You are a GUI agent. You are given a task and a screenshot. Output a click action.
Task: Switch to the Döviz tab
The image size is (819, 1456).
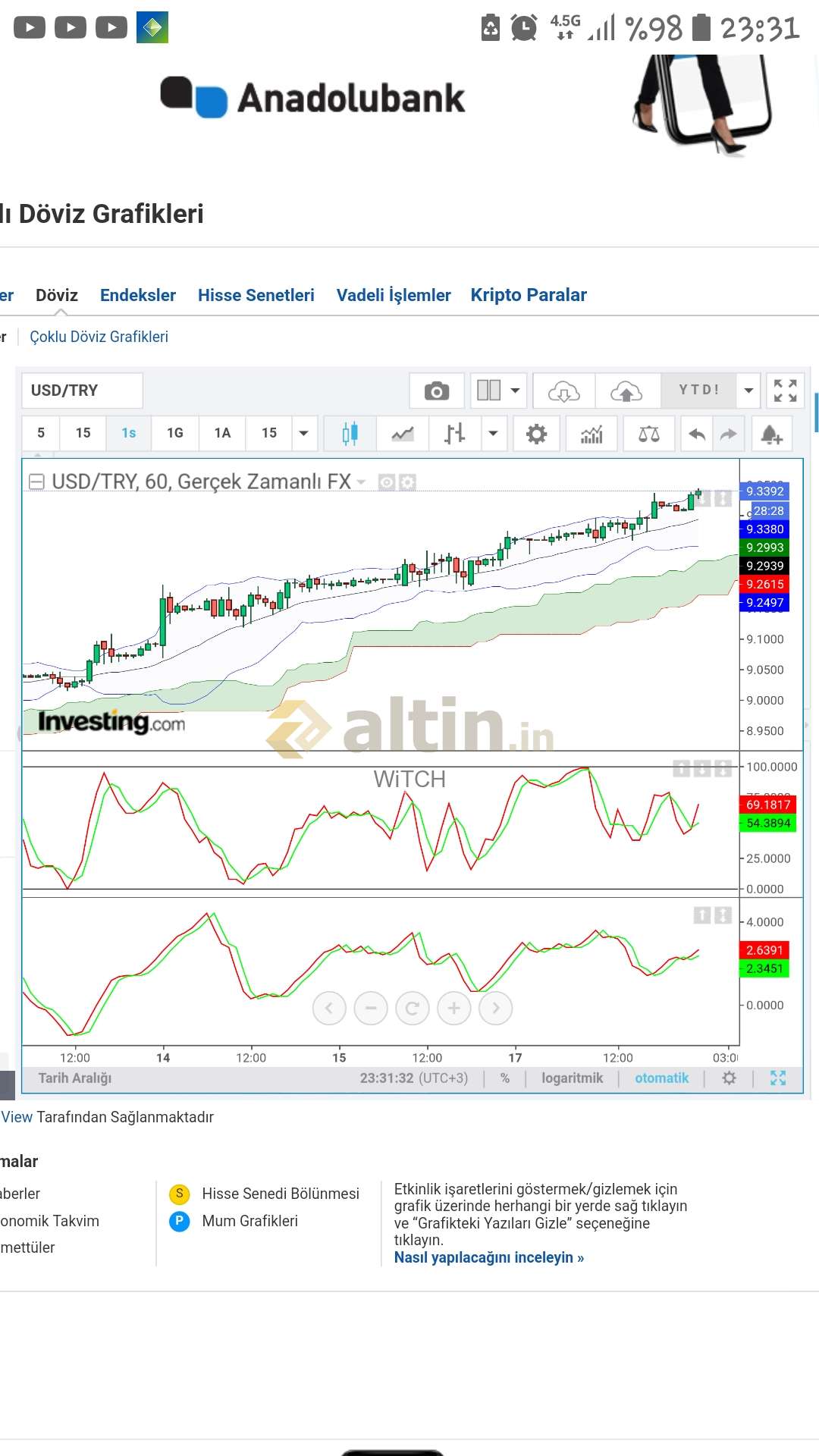tap(57, 295)
